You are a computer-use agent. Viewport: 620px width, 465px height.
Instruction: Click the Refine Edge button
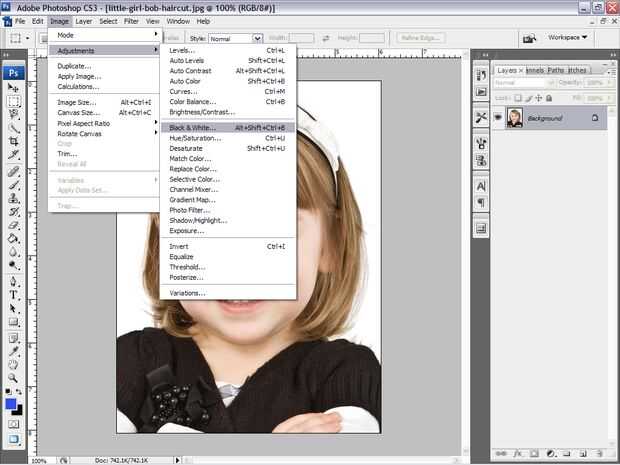coord(421,38)
